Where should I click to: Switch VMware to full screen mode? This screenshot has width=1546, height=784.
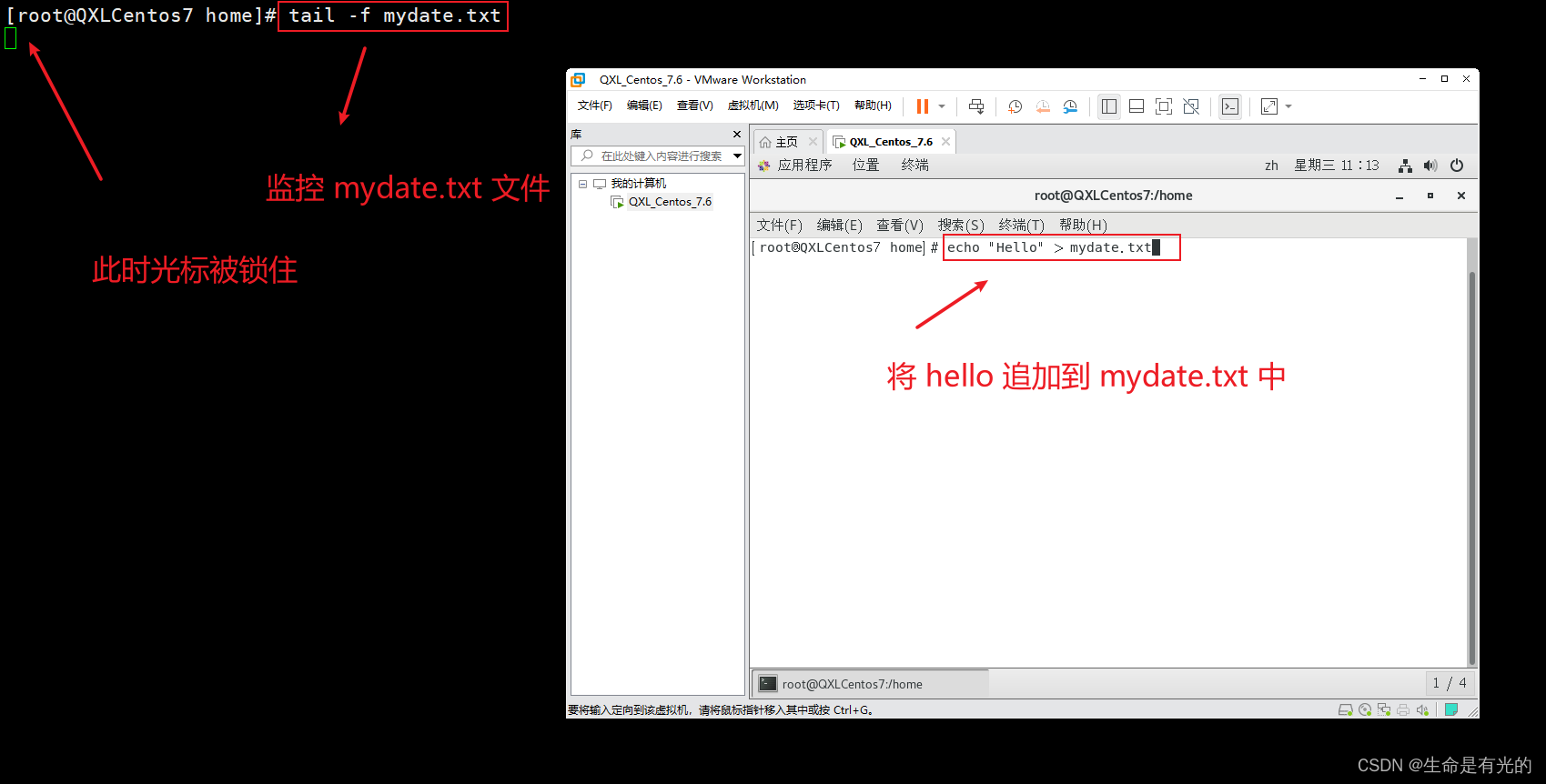click(x=1164, y=106)
